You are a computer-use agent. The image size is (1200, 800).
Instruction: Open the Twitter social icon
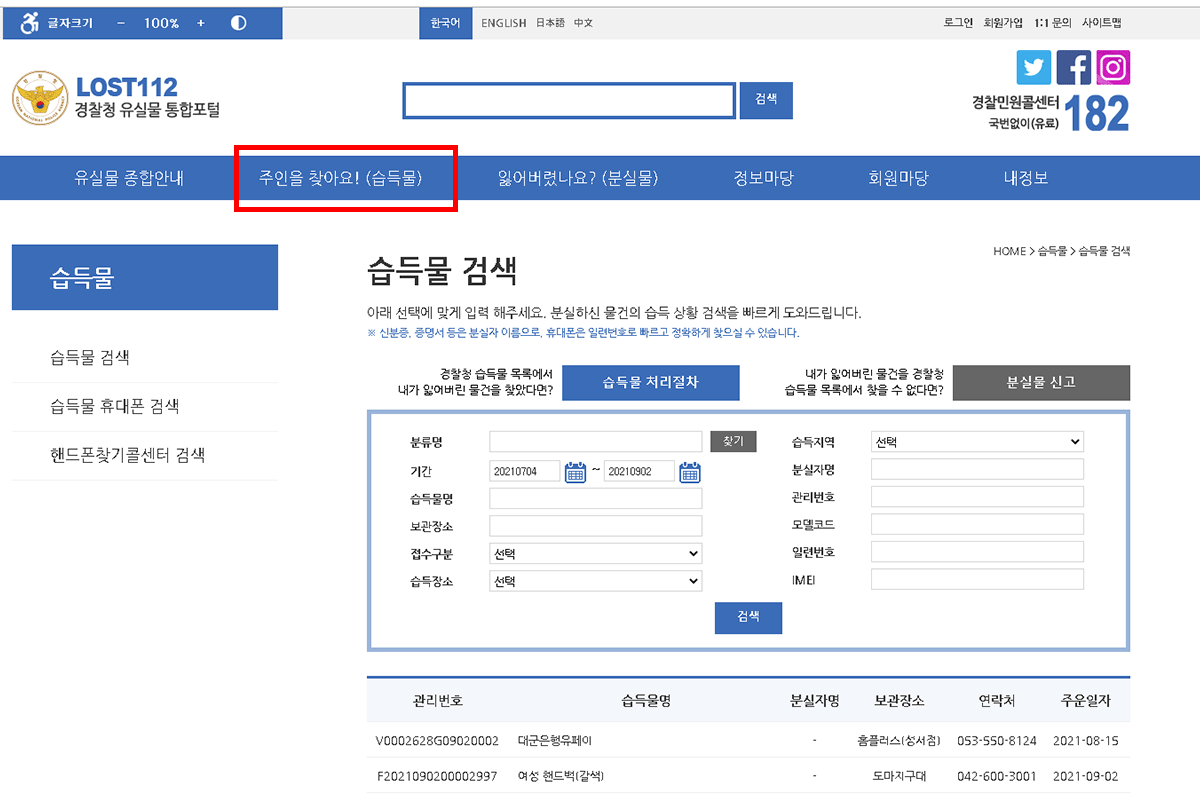(x=1034, y=67)
